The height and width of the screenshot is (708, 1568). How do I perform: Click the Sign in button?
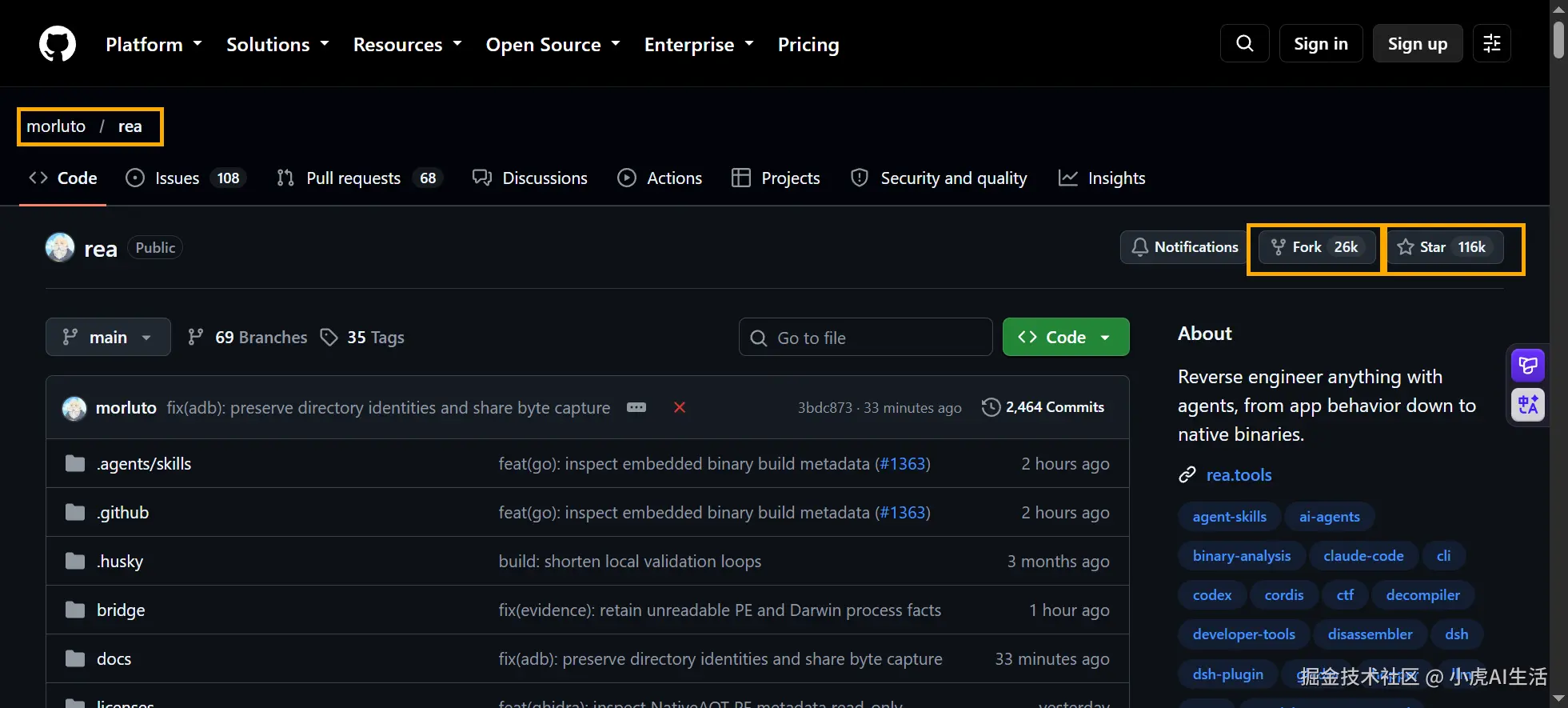click(x=1321, y=43)
